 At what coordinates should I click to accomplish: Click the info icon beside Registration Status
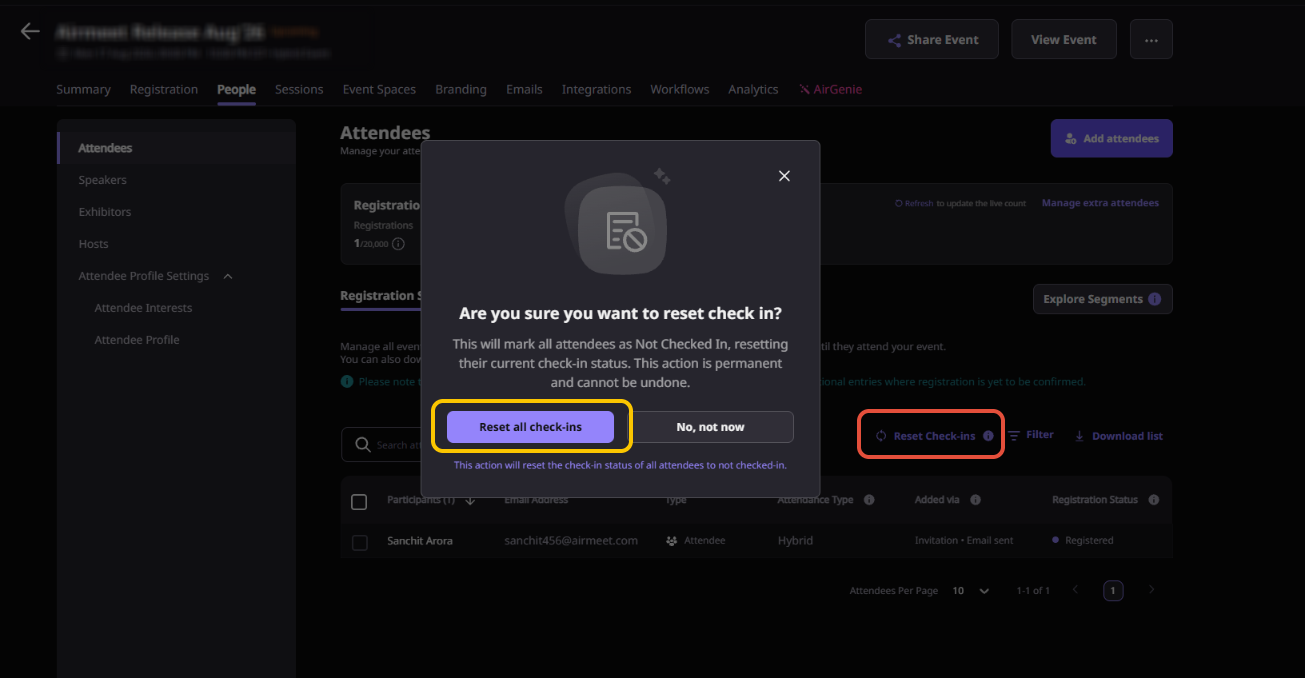pyautogui.click(x=1154, y=500)
